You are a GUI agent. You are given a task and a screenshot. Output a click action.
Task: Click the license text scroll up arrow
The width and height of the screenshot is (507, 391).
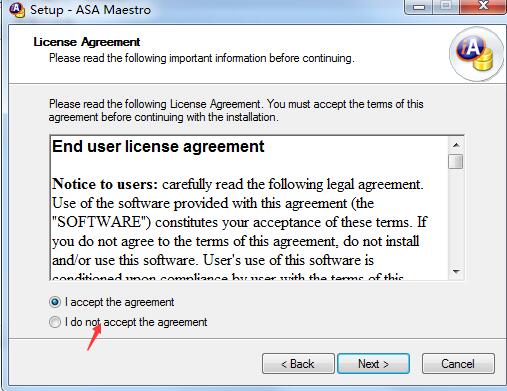click(x=456, y=145)
